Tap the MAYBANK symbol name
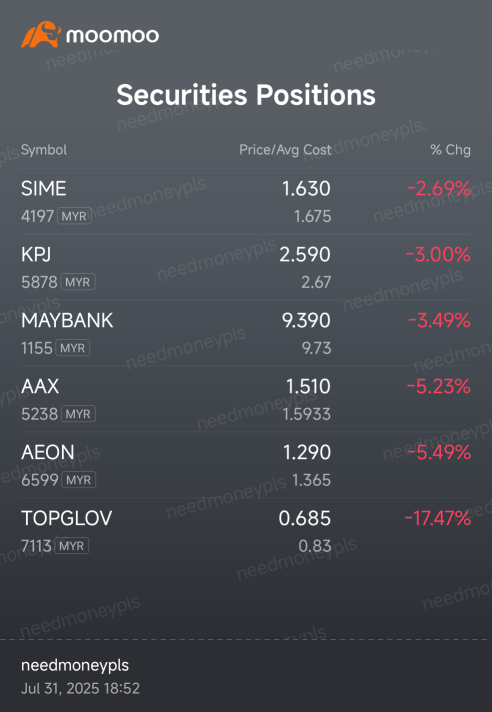 pyautogui.click(x=67, y=321)
